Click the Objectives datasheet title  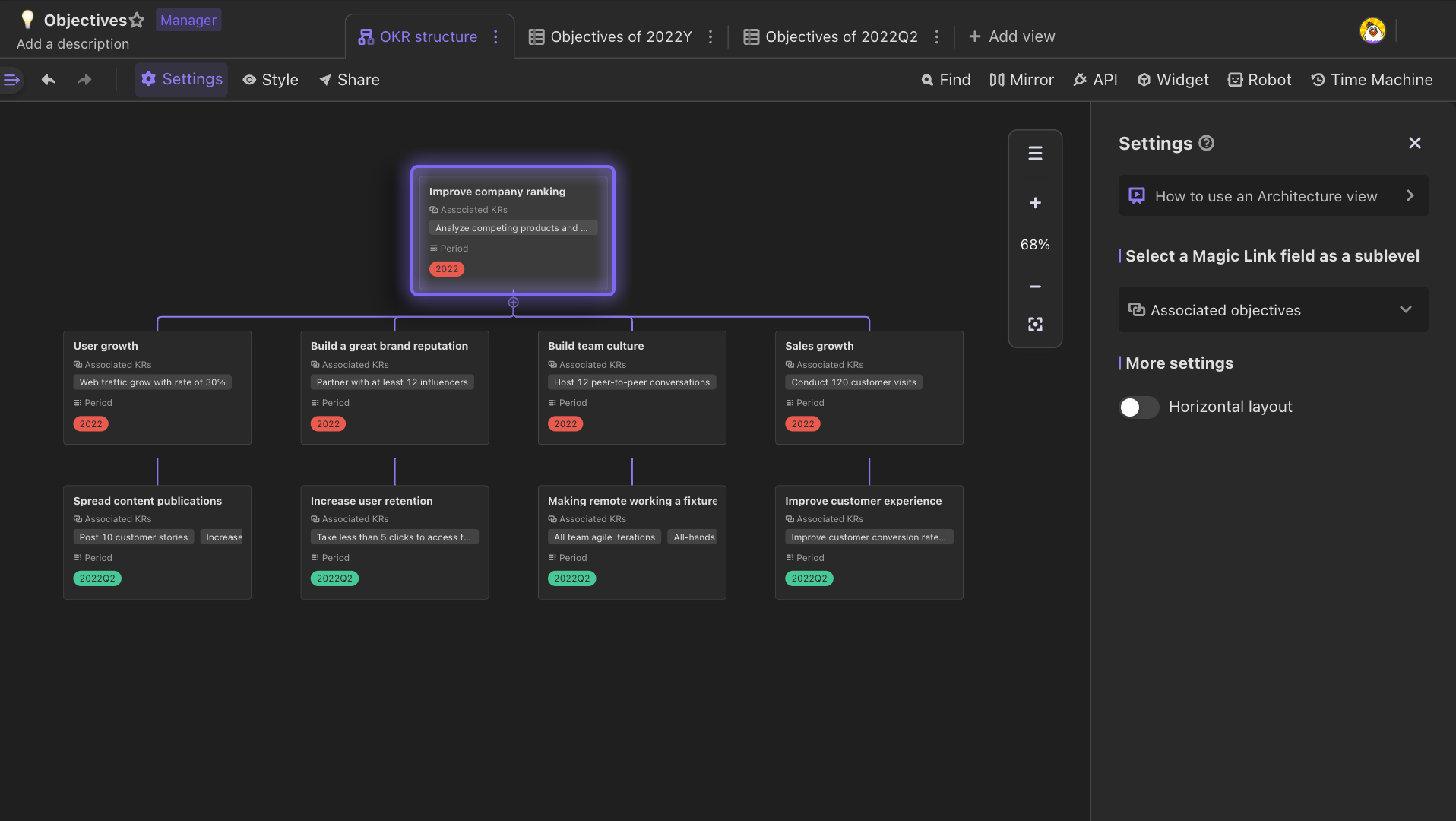(85, 20)
